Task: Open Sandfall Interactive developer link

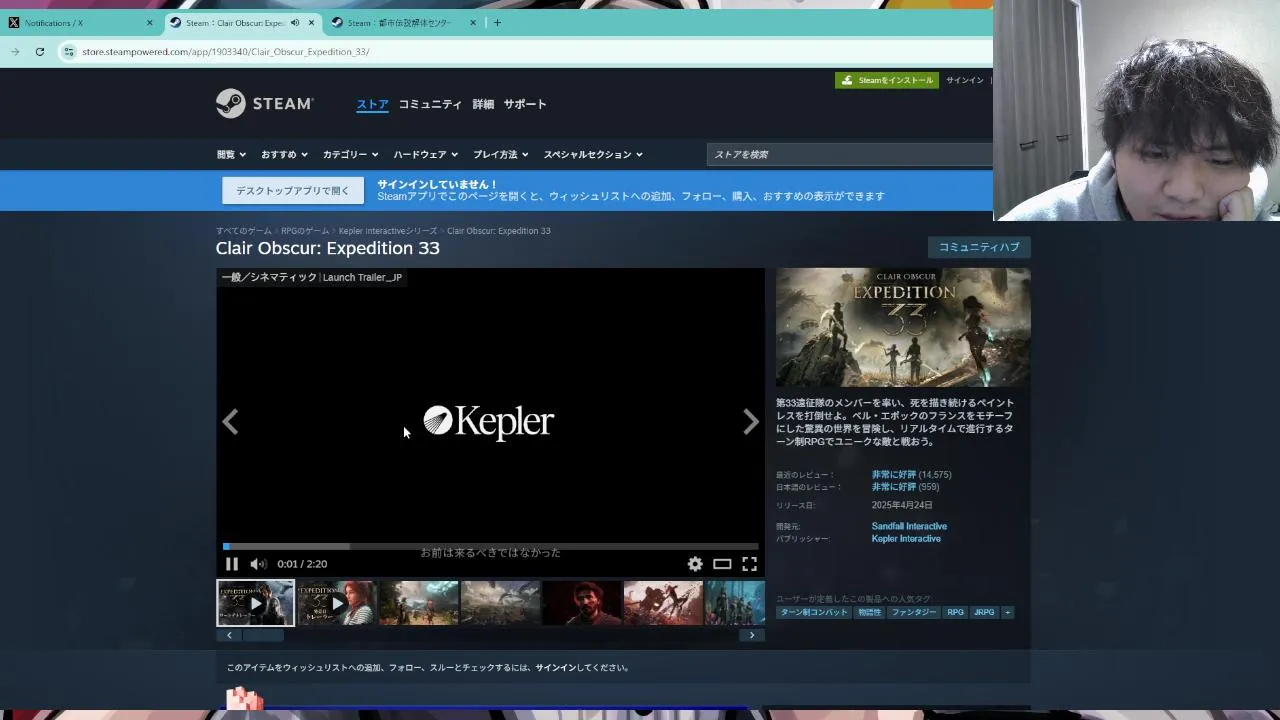Action: point(909,526)
